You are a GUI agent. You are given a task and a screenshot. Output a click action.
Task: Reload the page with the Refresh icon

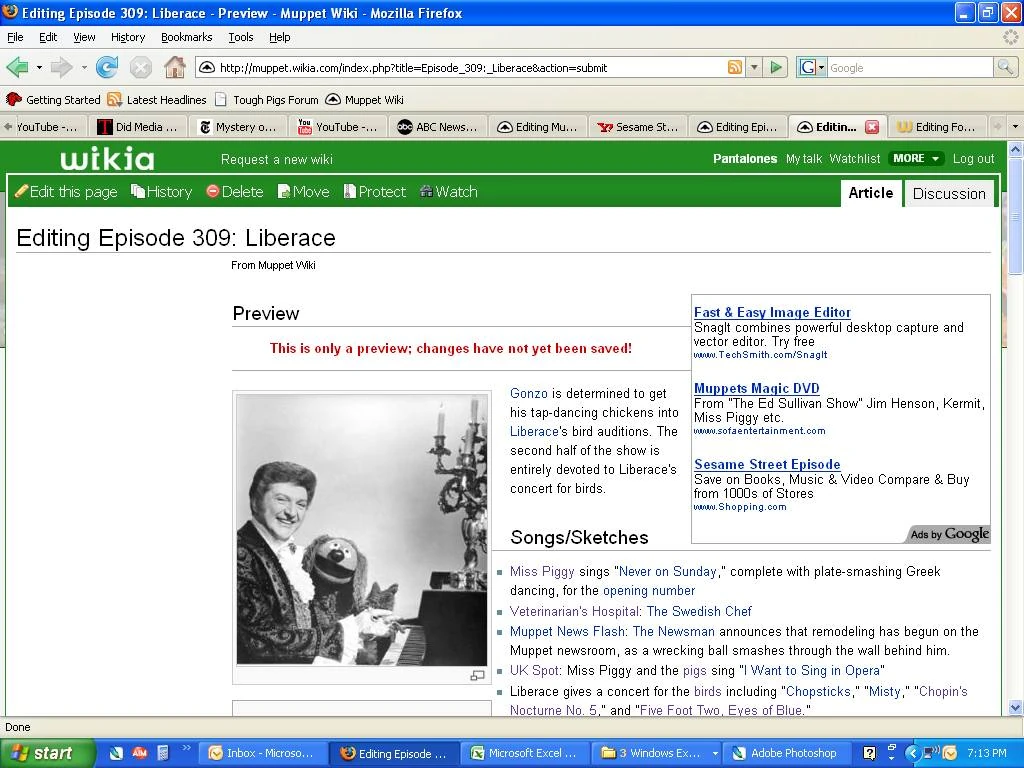pyautogui.click(x=107, y=67)
